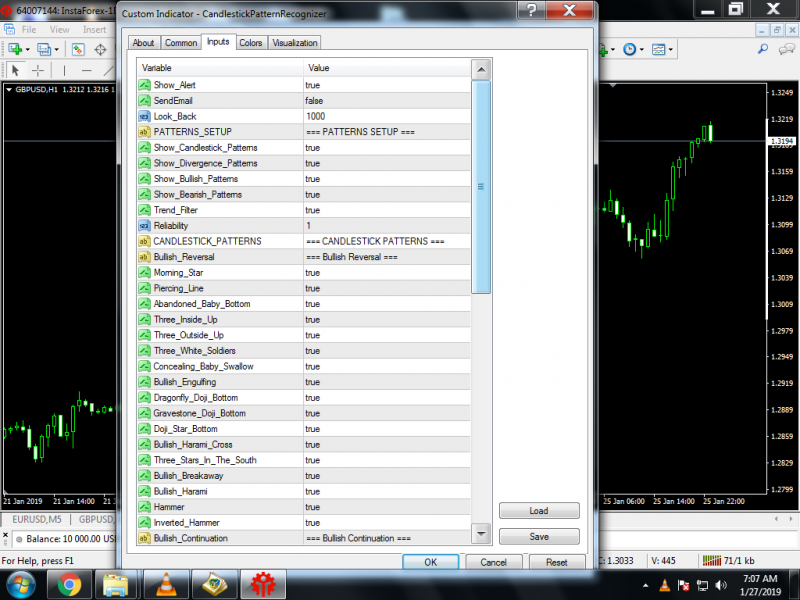800x600 pixels.
Task: Select the Show_Divergence_Patterns variable
Action: 206,163
